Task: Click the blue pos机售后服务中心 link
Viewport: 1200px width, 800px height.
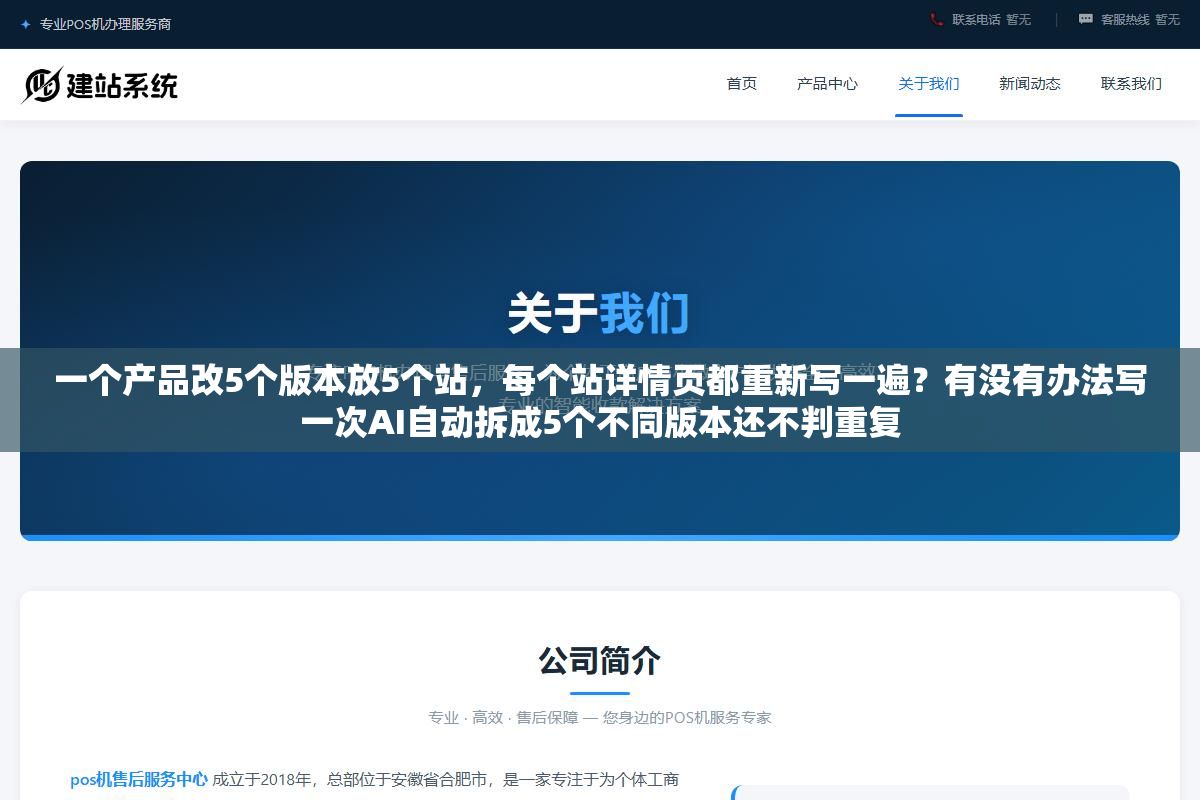Action: click(x=139, y=779)
